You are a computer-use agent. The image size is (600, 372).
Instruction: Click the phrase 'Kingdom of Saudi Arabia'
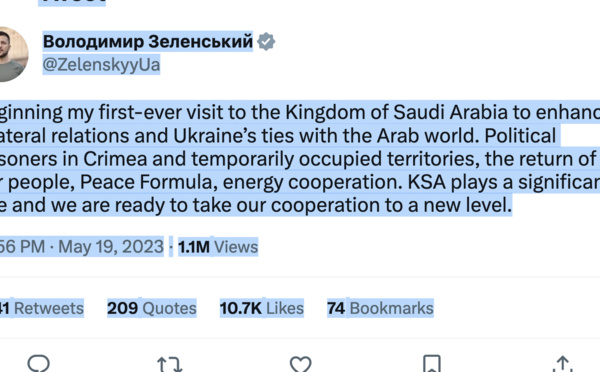click(x=396, y=112)
